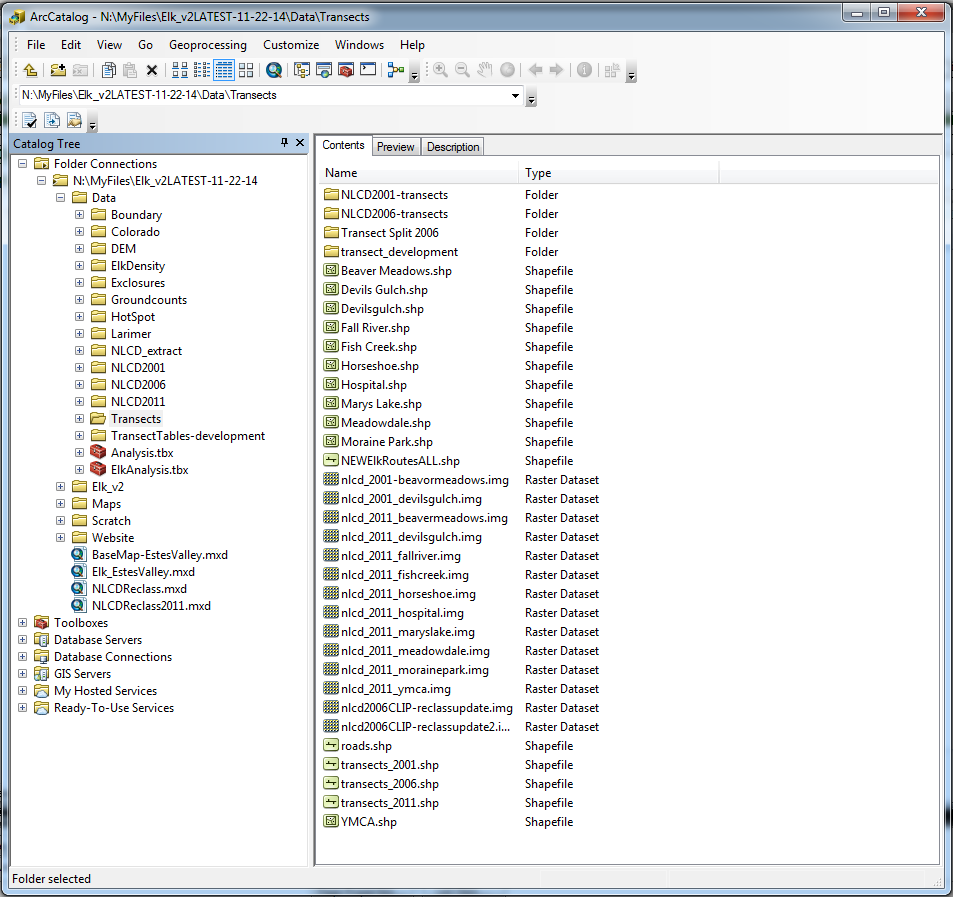Select roads.shp in the contents list
953x897 pixels.
pyautogui.click(x=366, y=746)
